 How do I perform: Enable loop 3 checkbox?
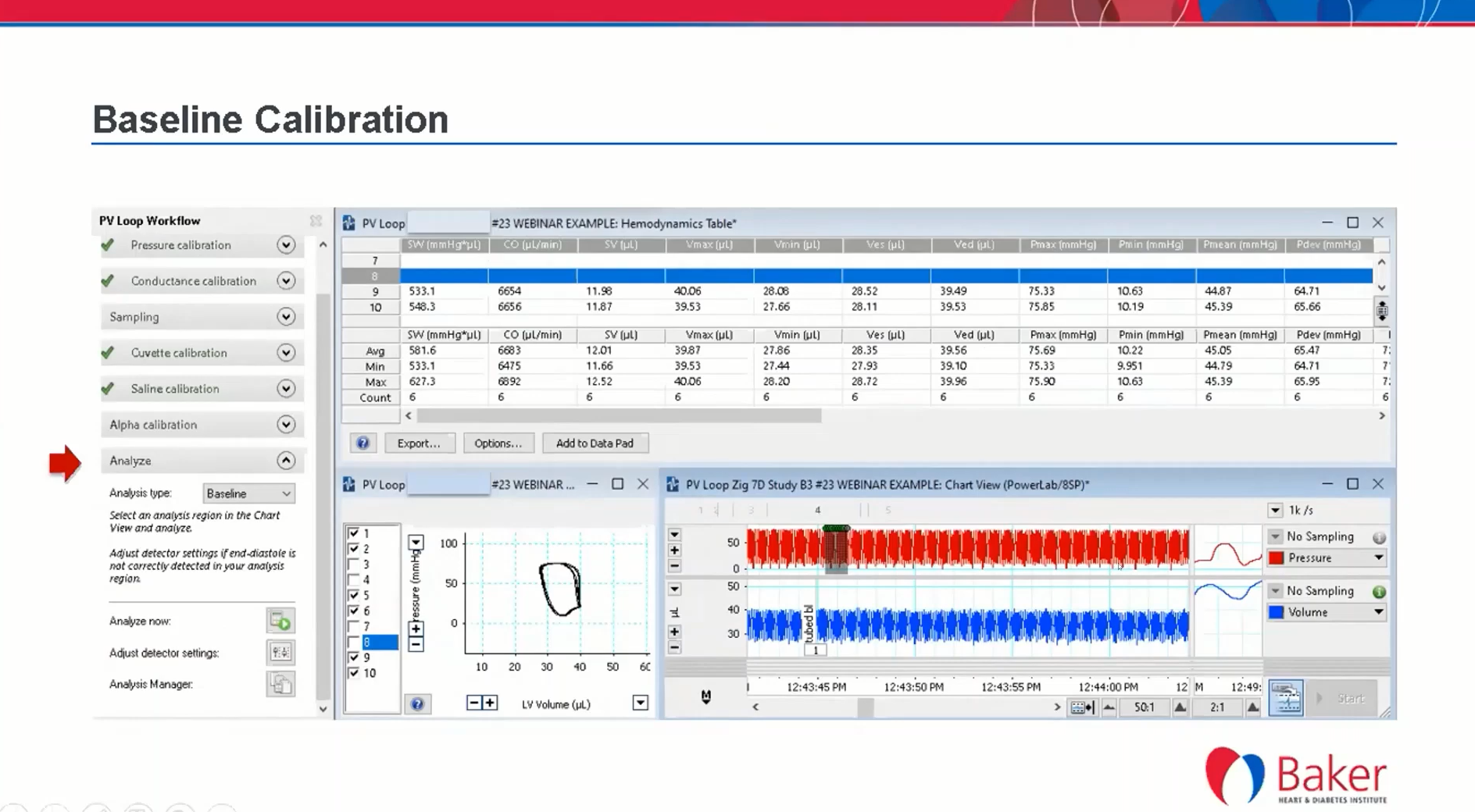[354, 564]
